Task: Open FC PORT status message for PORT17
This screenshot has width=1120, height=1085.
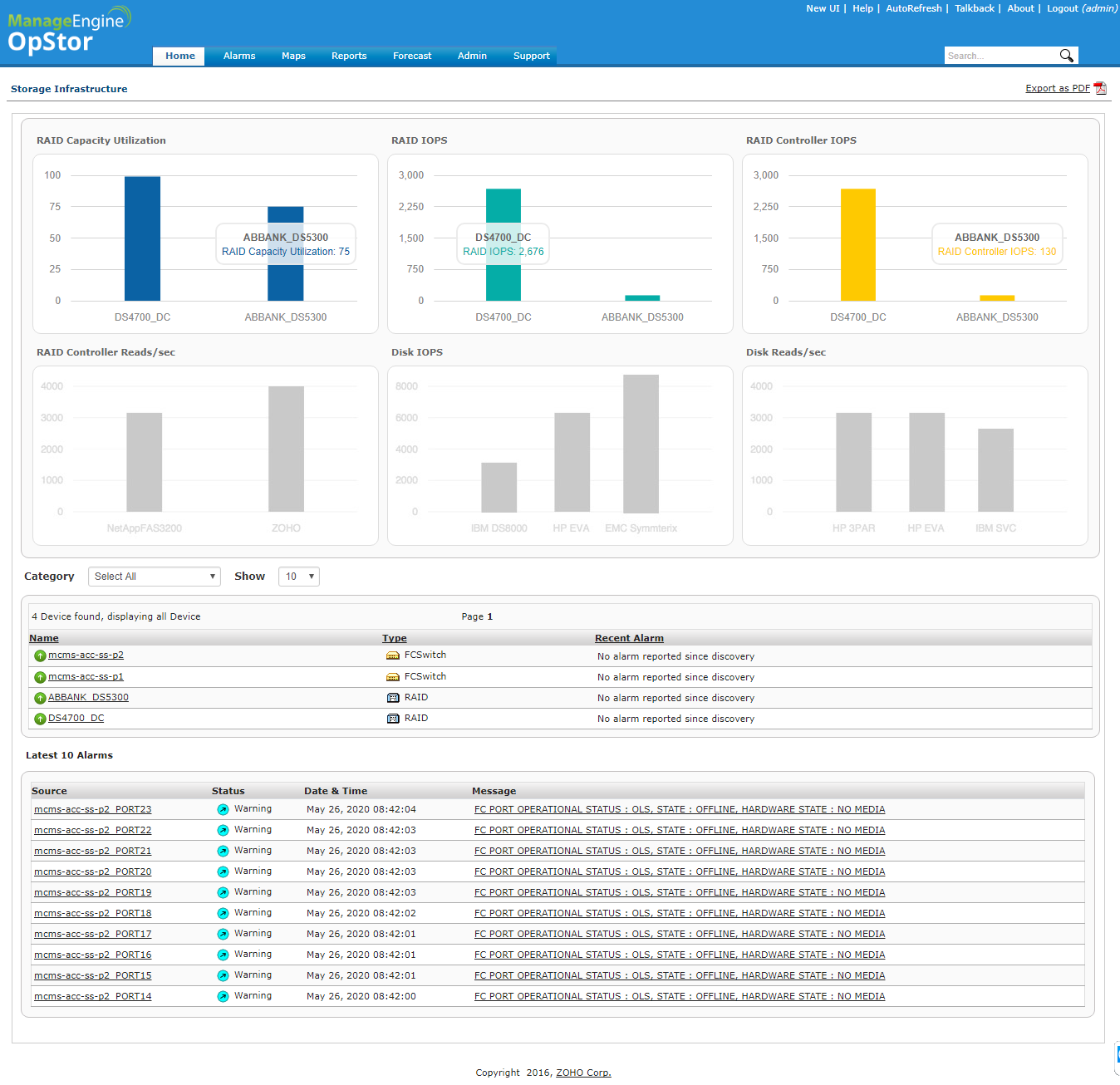Action: pos(680,934)
